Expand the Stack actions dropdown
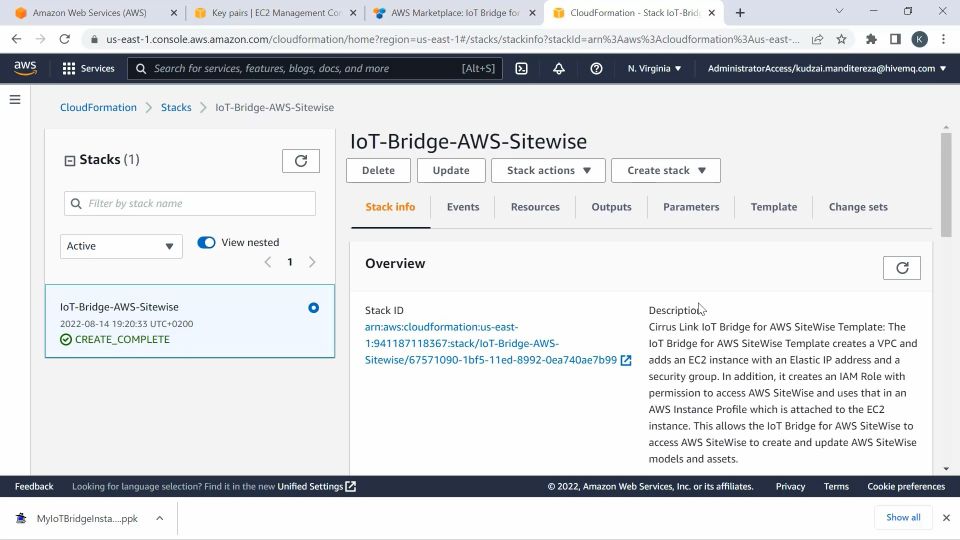 pos(549,170)
